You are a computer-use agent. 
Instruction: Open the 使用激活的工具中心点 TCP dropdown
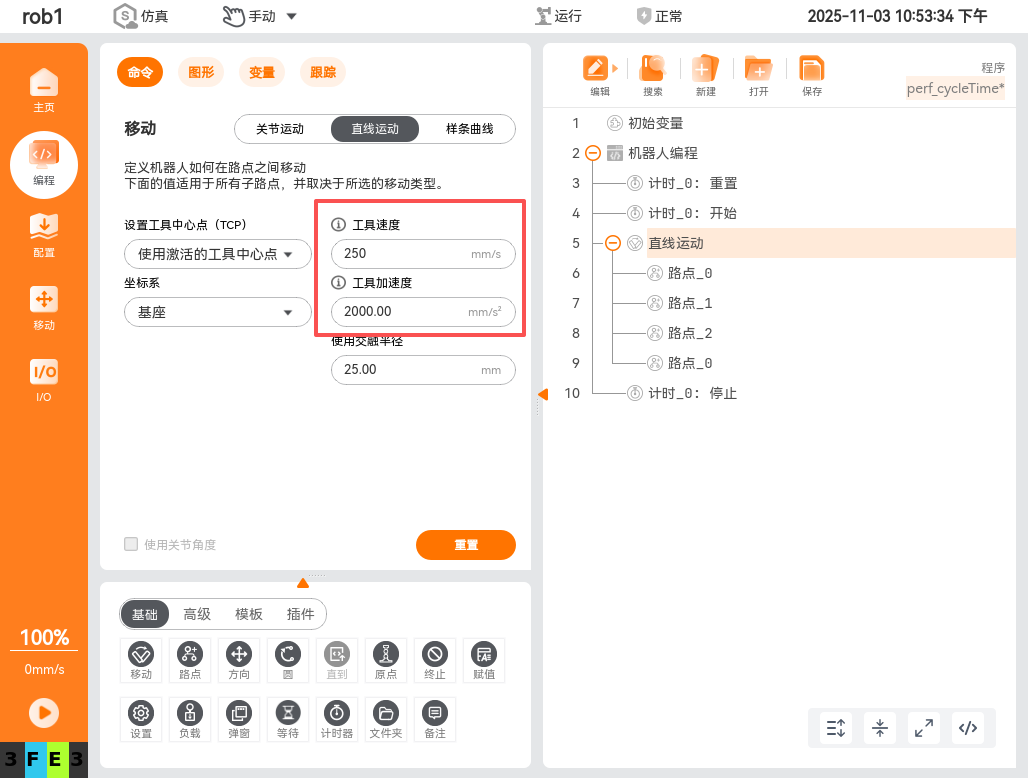tap(217, 254)
